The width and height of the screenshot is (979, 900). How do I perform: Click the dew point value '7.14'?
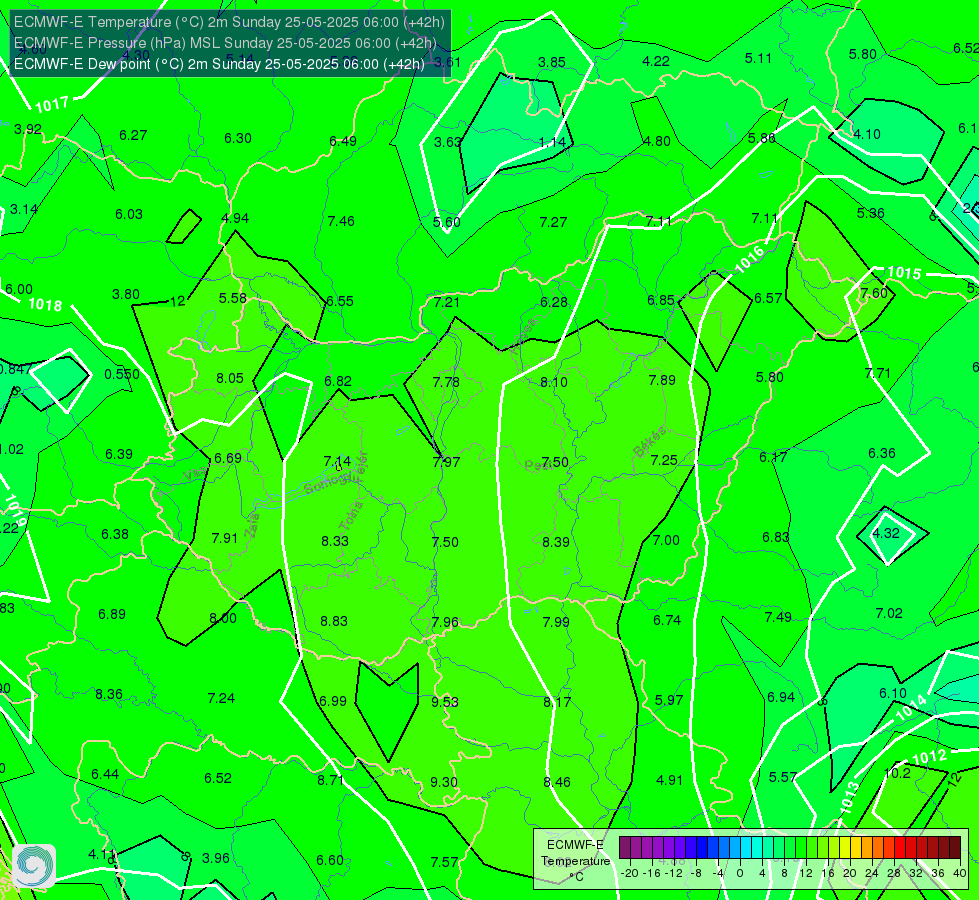click(x=337, y=461)
